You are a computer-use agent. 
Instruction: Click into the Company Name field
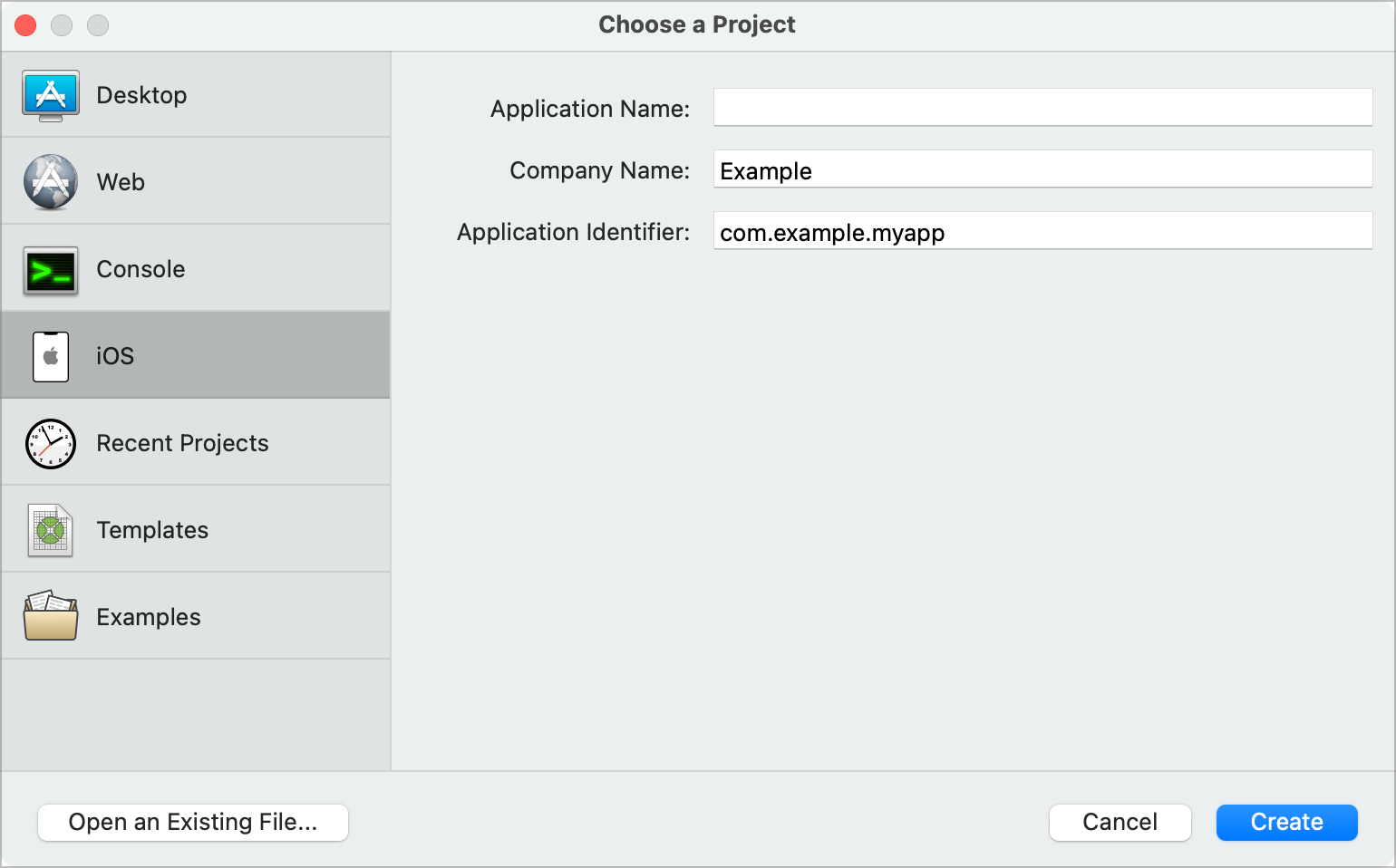(x=1042, y=169)
